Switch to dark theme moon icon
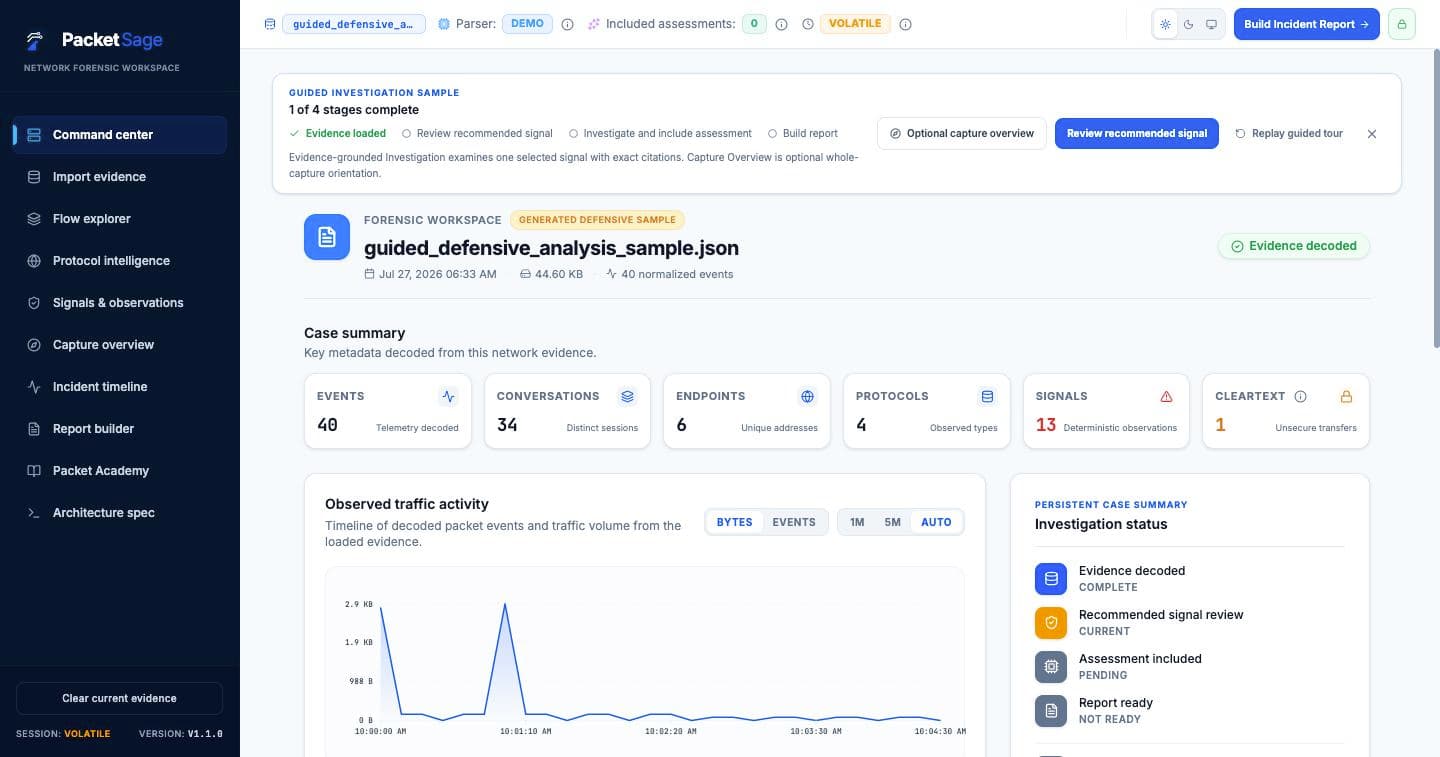This screenshot has width=1440, height=757. point(1188,24)
